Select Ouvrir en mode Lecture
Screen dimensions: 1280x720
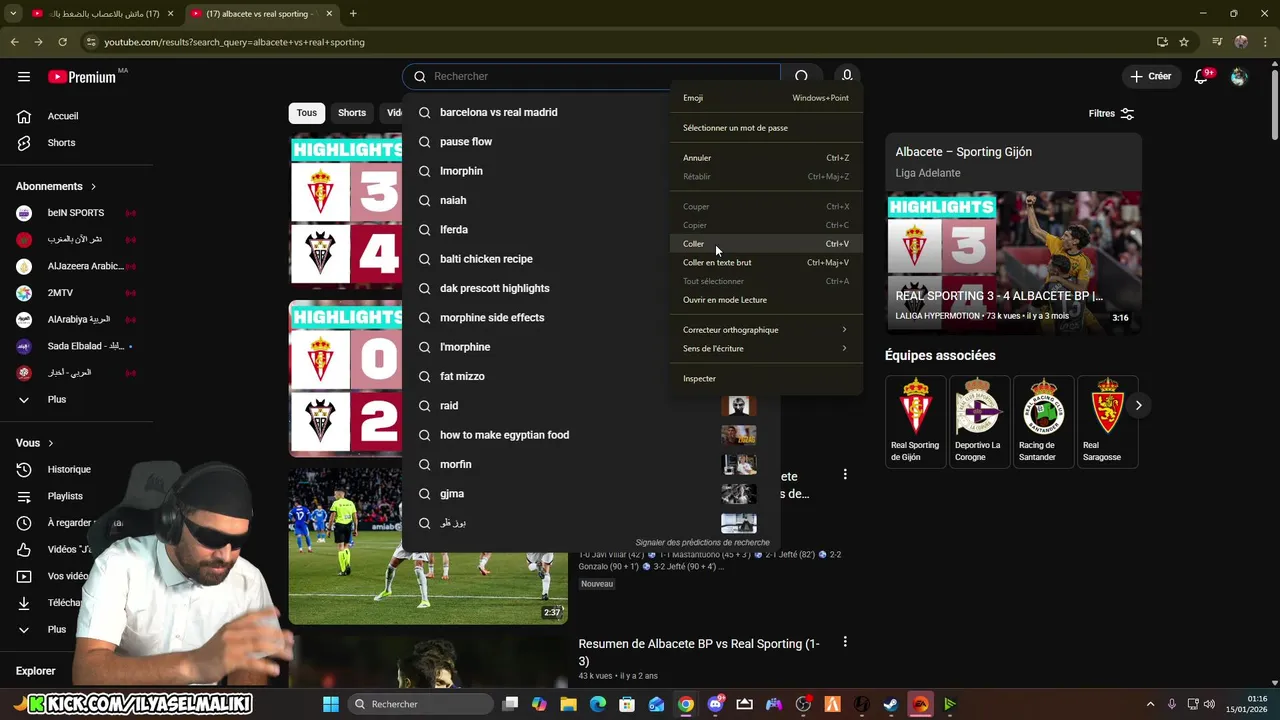click(x=766, y=300)
